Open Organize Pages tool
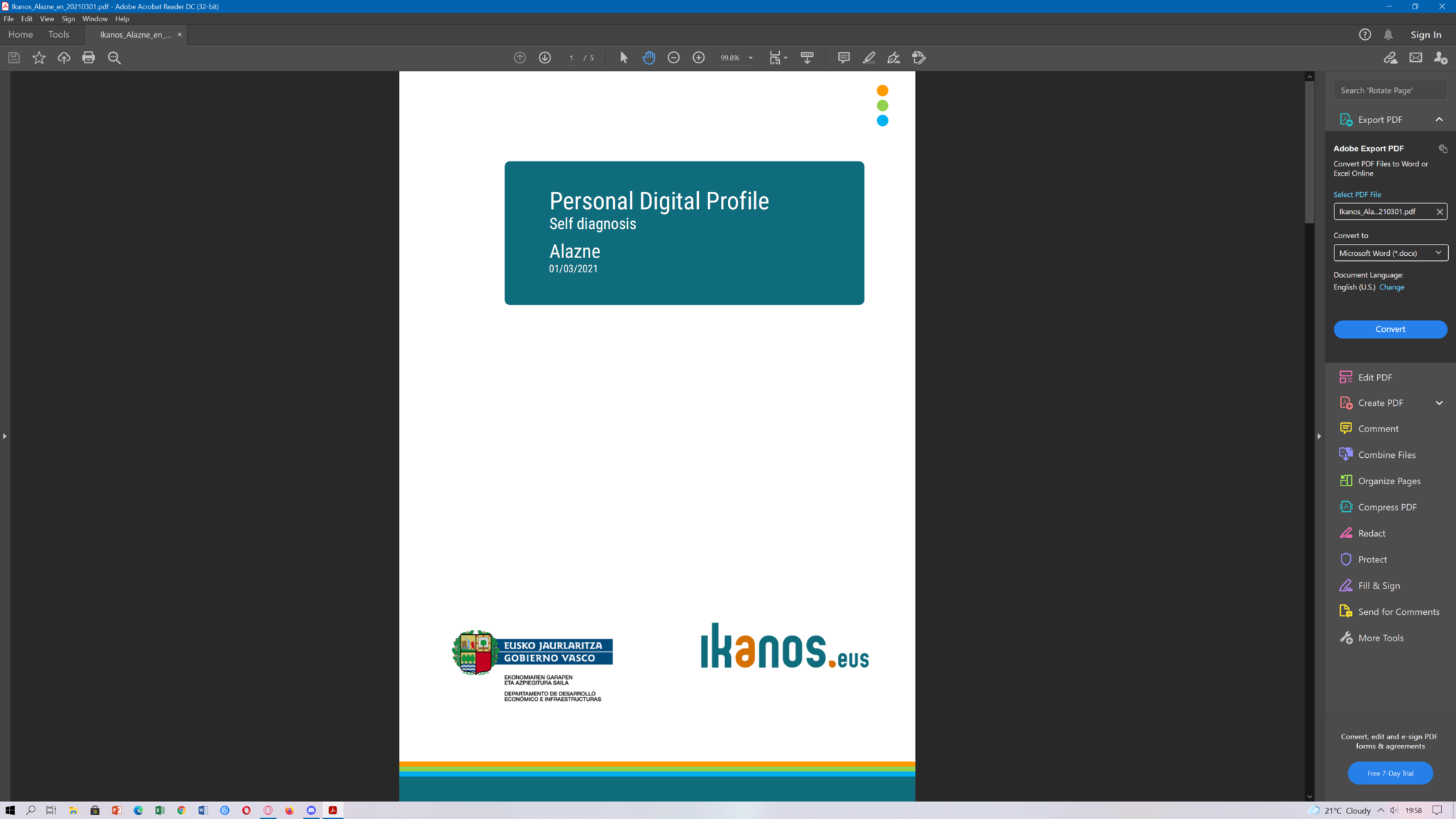1456x819 pixels. click(x=1388, y=481)
